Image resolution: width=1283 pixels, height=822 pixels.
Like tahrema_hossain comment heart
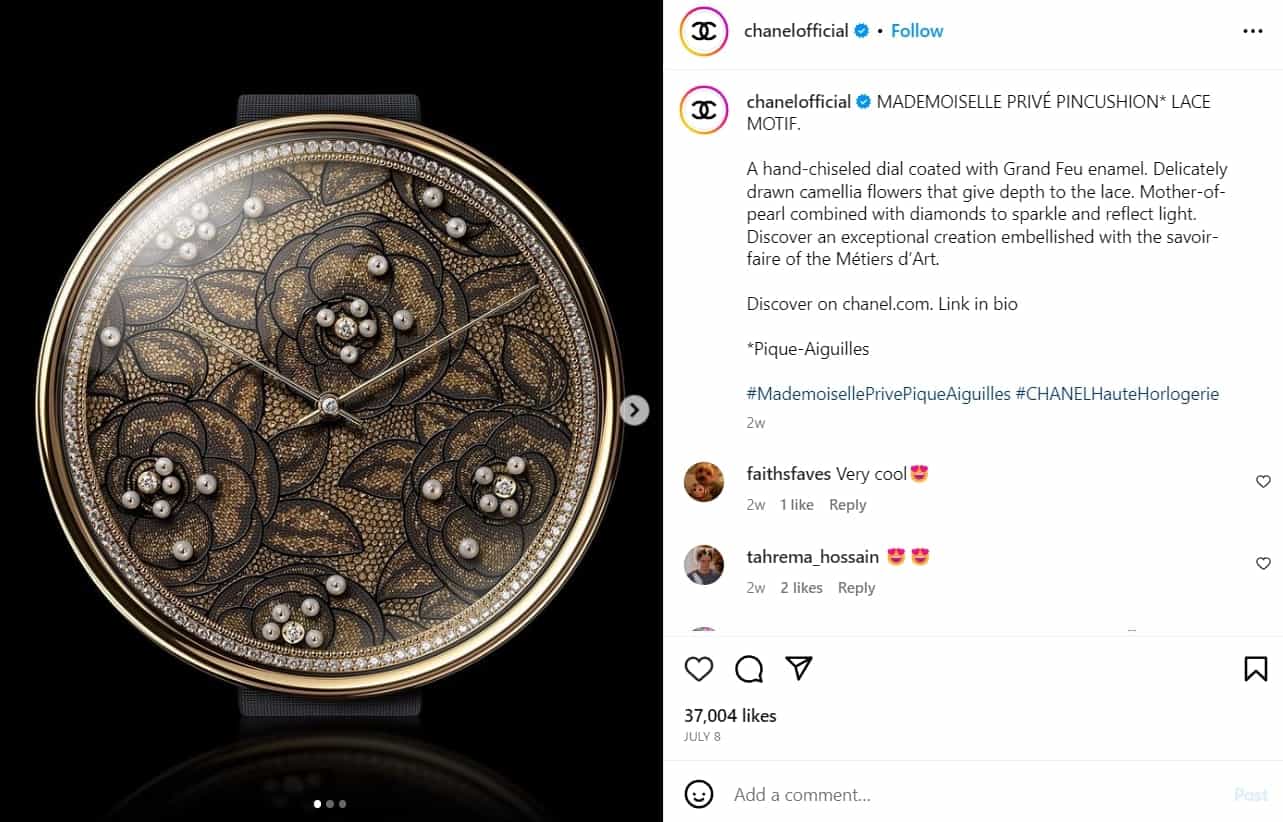1263,564
